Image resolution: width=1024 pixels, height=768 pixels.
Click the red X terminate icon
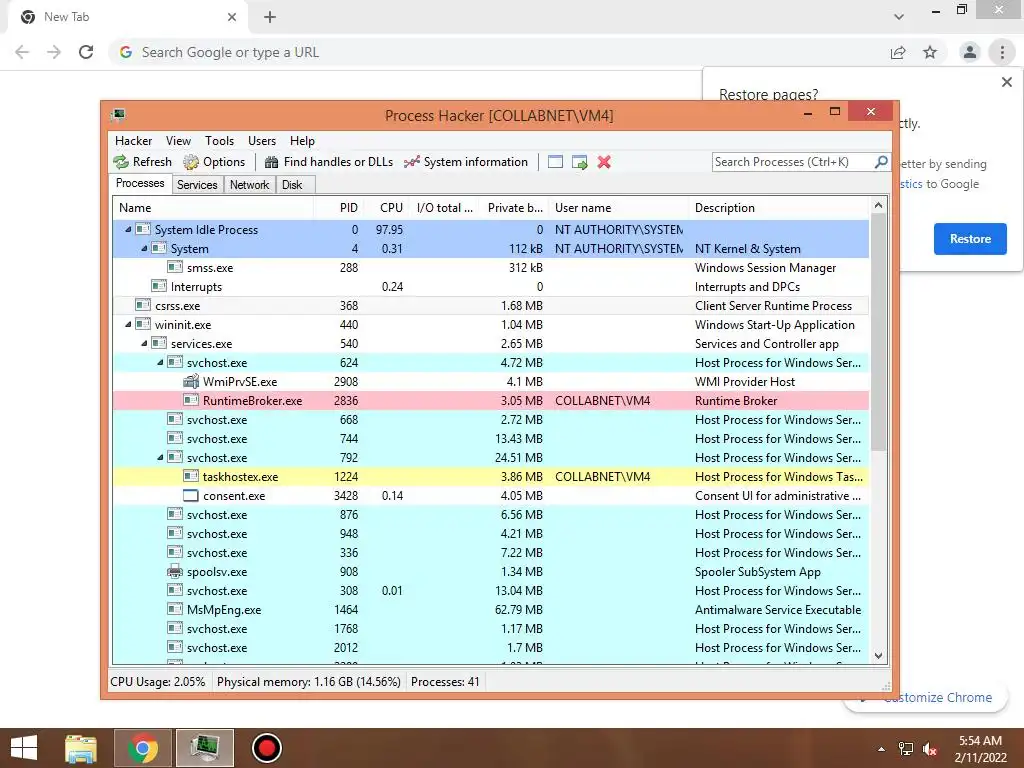click(604, 162)
